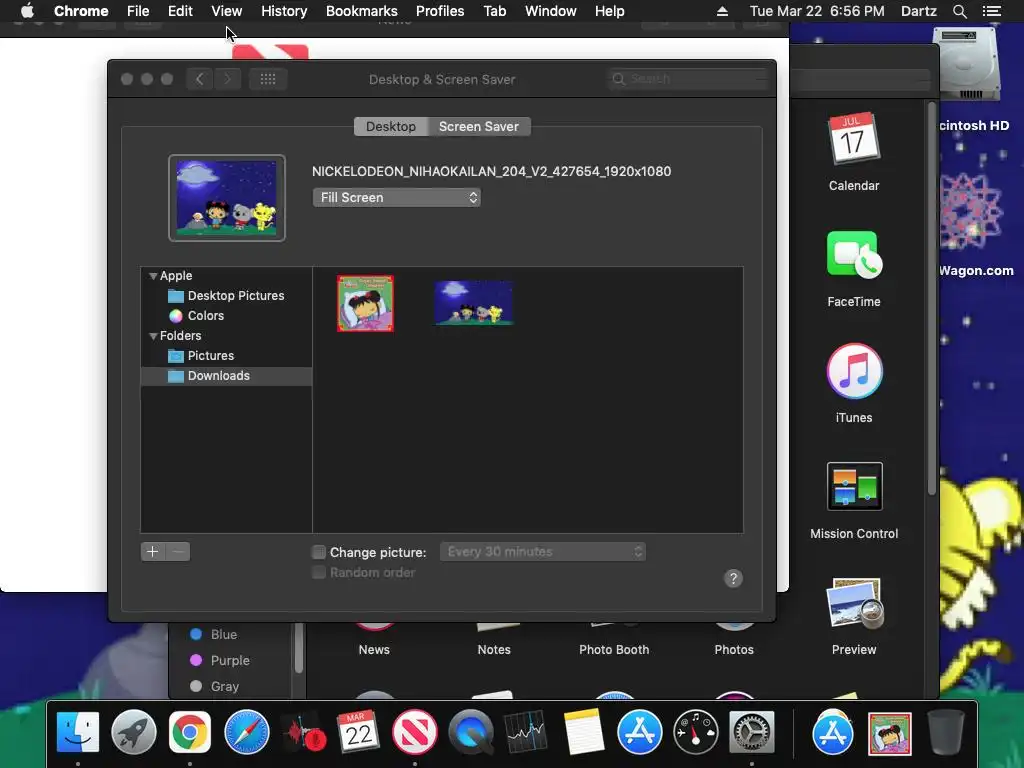Open Safari compass icon in Dock
Screen dimensions: 1024x768
click(246, 732)
